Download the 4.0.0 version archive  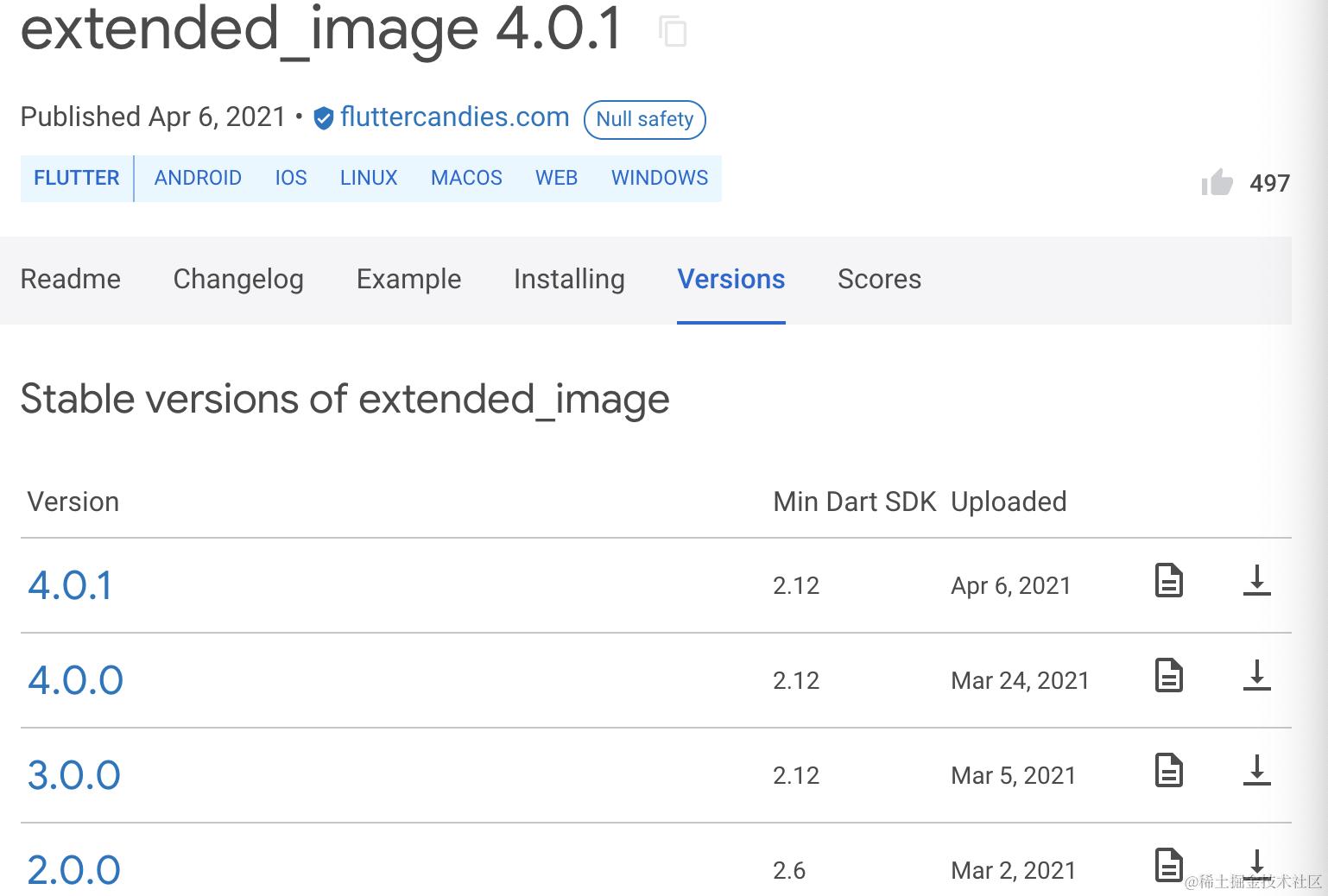click(x=1256, y=675)
